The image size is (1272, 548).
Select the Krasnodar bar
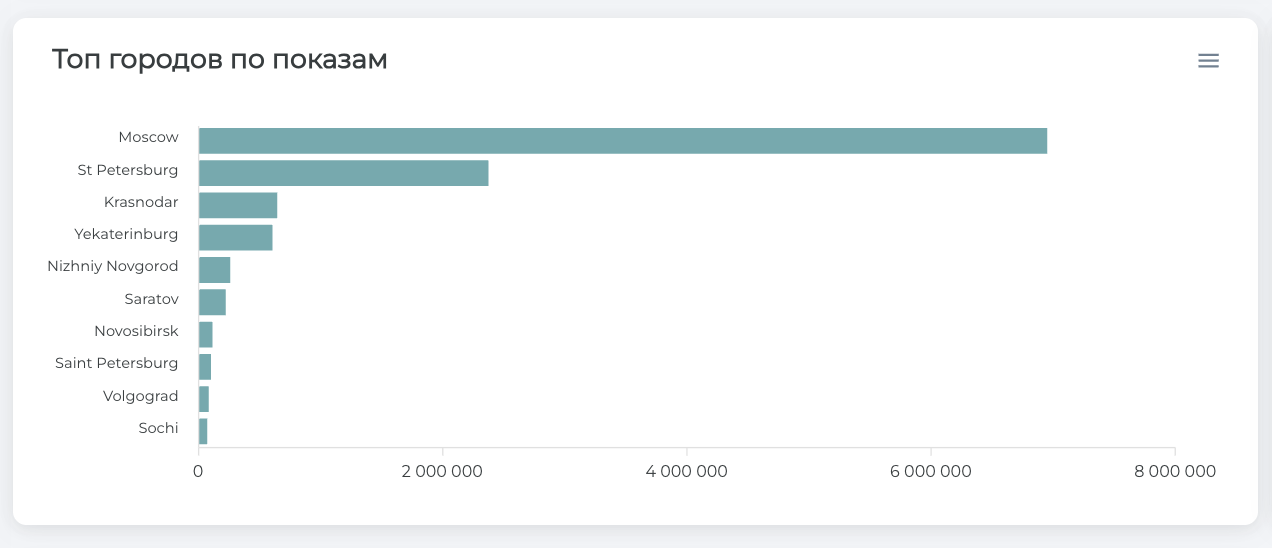click(238, 205)
